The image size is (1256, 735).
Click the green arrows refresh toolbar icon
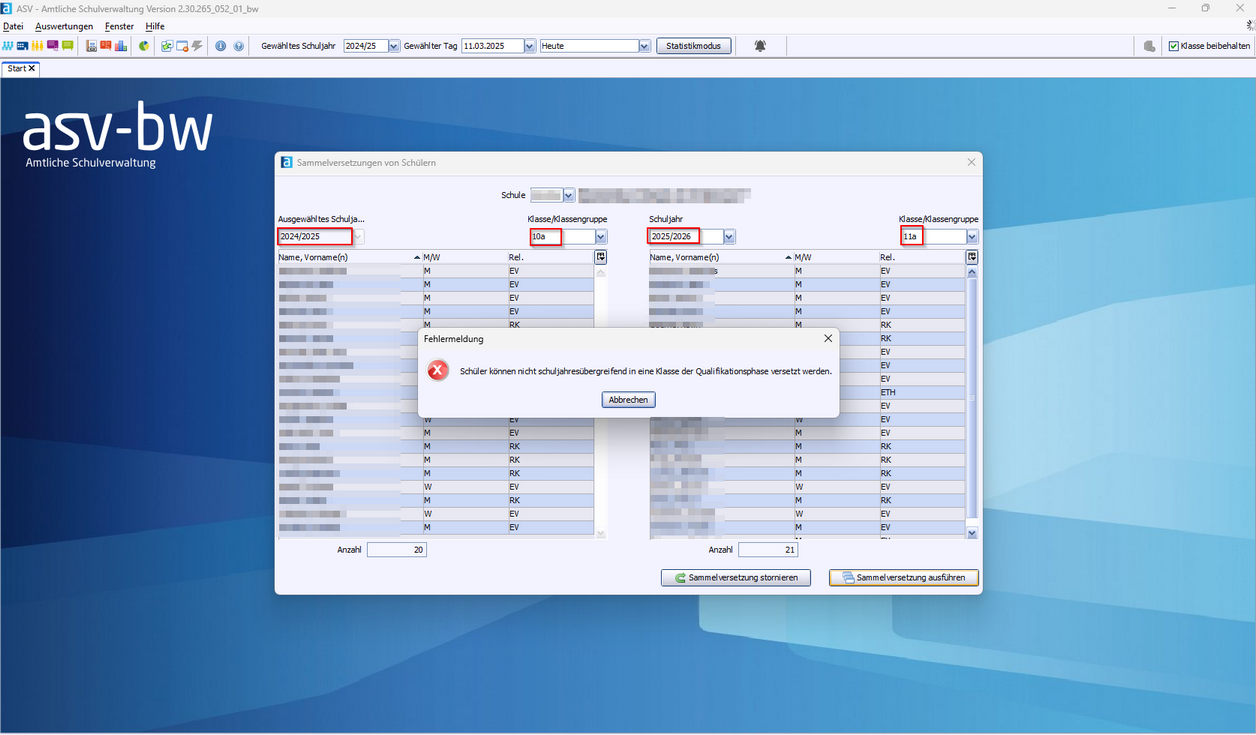[x=167, y=46]
